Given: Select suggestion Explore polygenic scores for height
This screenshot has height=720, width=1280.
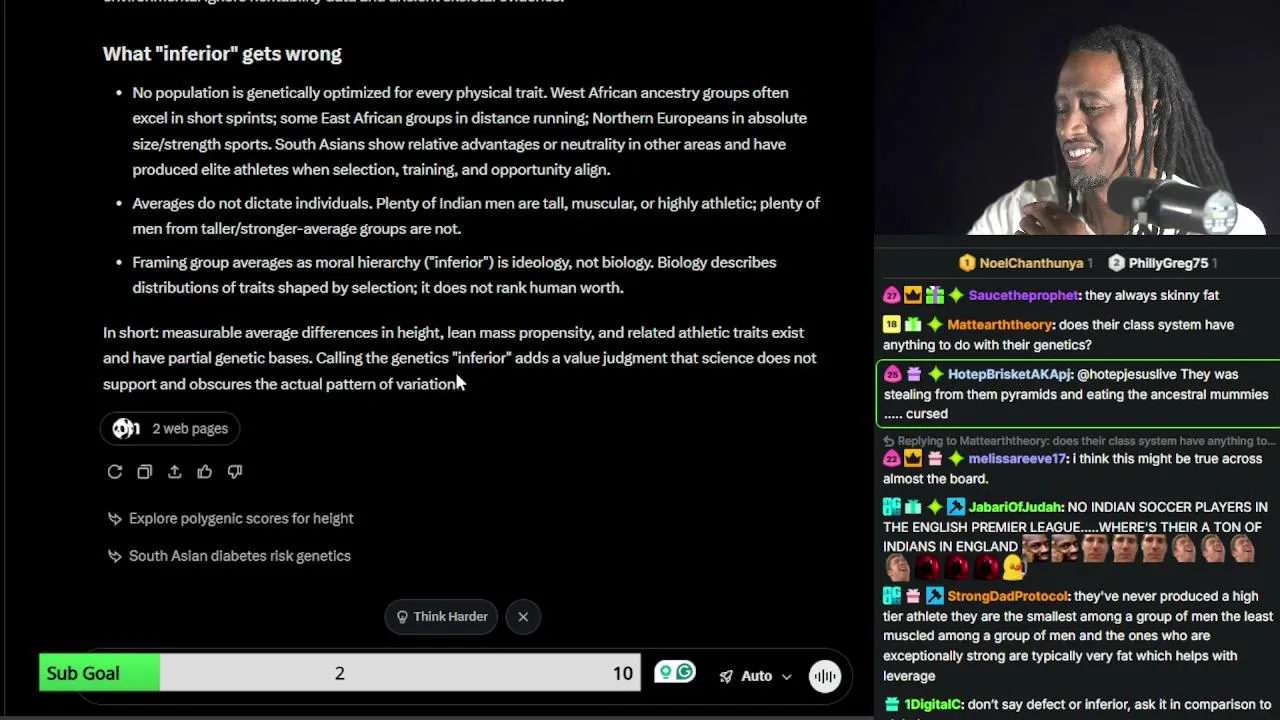Looking at the screenshot, I should [230, 518].
